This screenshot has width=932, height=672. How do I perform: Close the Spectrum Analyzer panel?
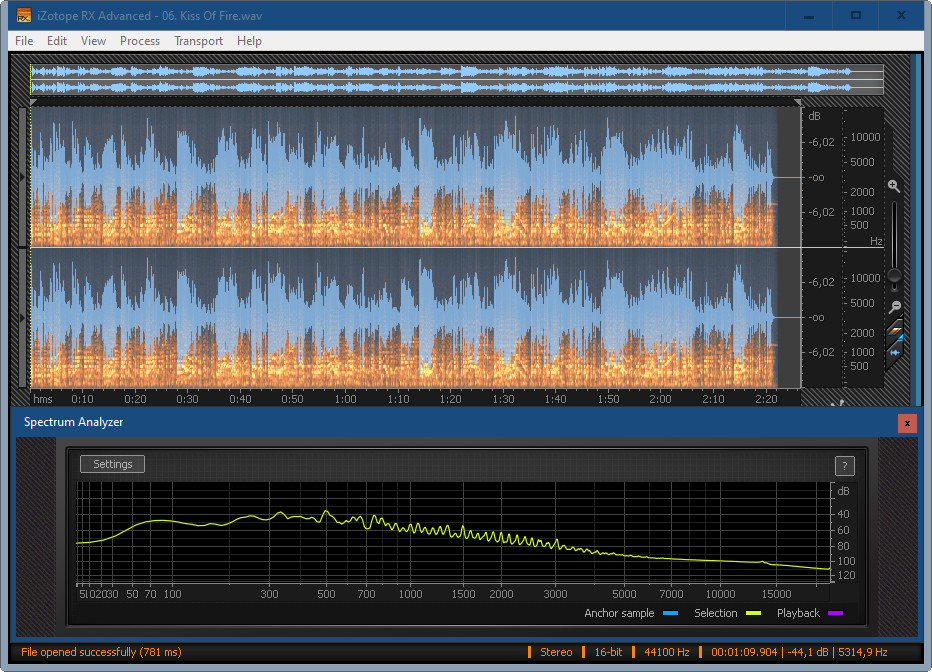click(x=907, y=423)
